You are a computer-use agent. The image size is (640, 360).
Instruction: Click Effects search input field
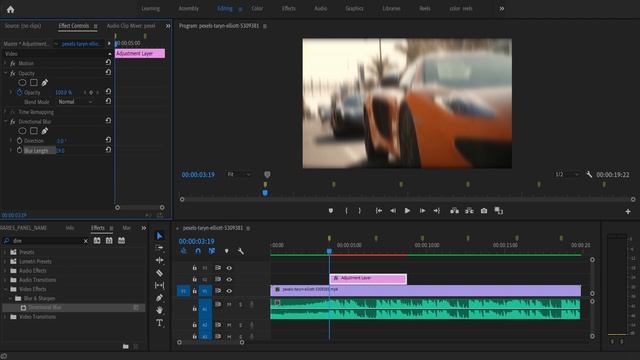pyautogui.click(x=45, y=241)
